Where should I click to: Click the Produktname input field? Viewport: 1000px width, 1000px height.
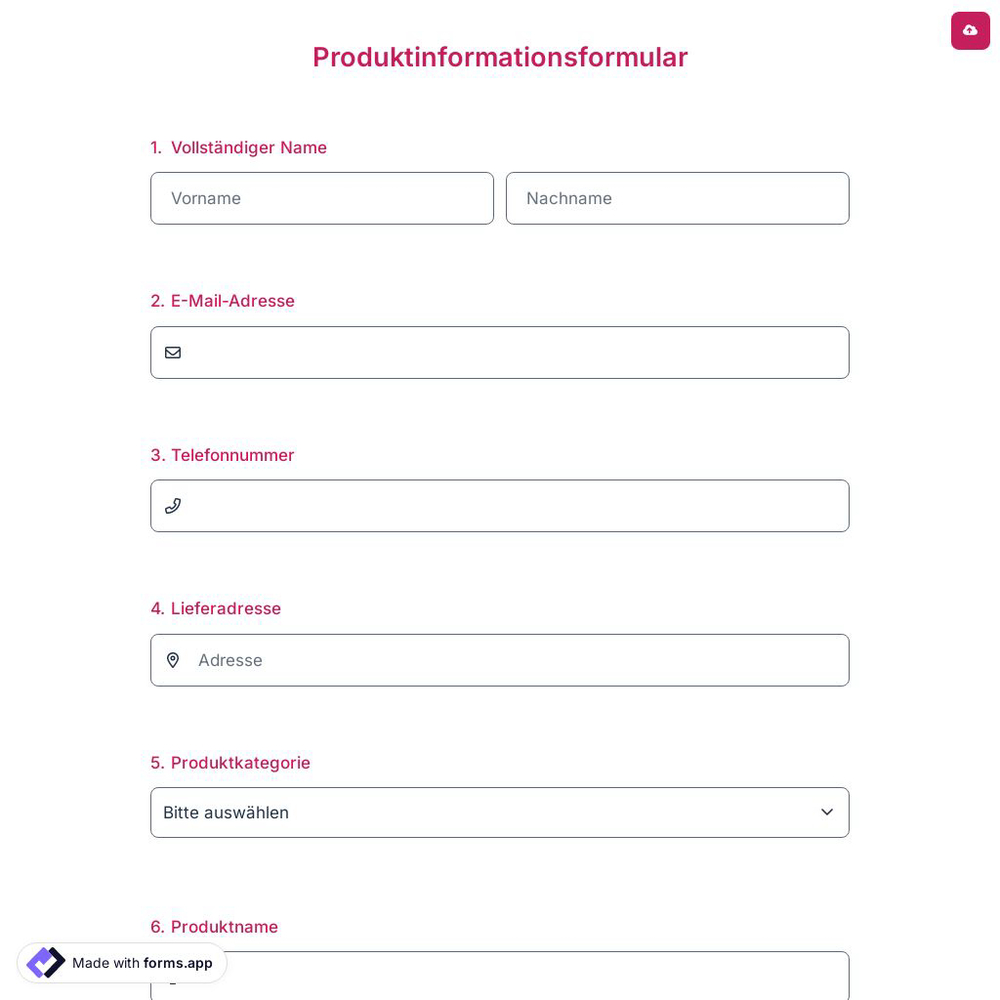click(500, 978)
